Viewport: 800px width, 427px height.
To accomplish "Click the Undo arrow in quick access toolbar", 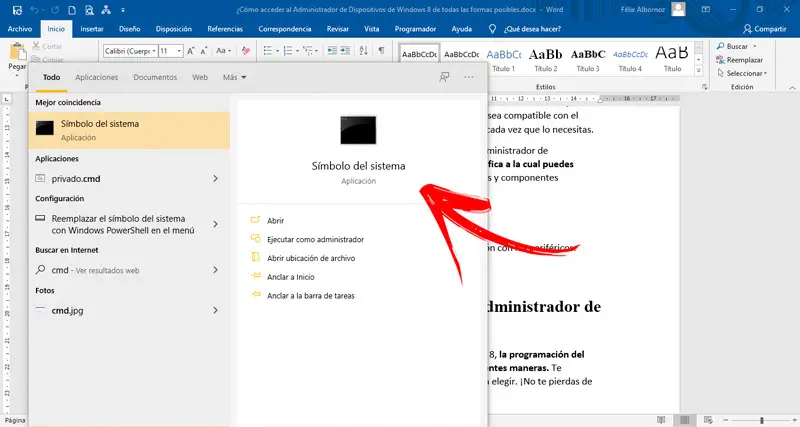I will click(34, 10).
